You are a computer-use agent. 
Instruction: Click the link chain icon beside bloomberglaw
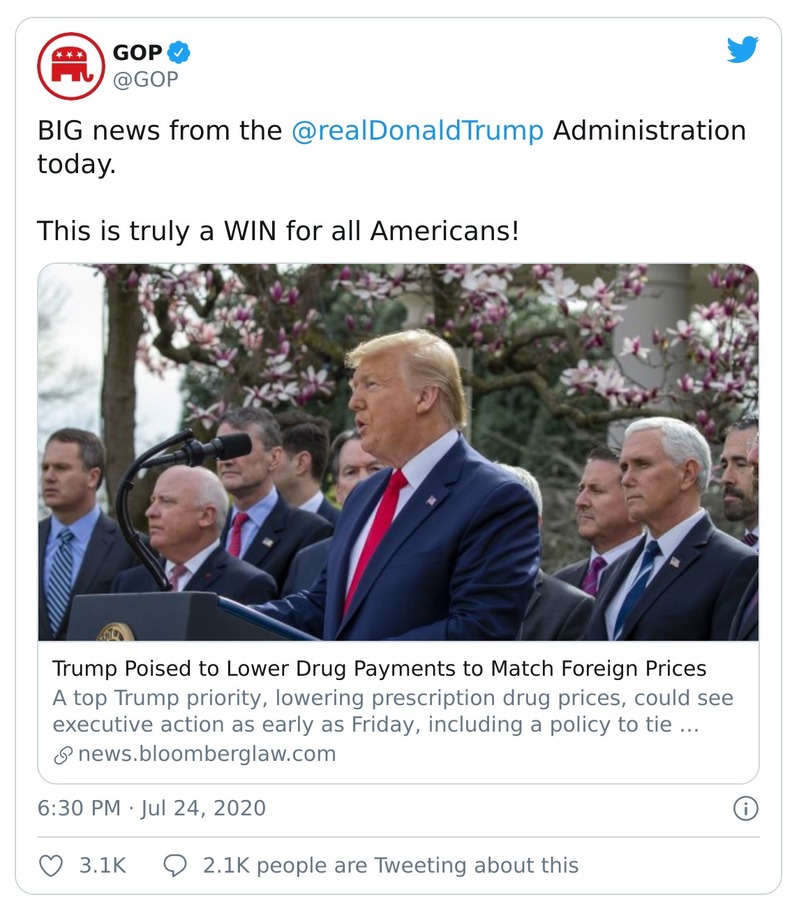click(62, 756)
